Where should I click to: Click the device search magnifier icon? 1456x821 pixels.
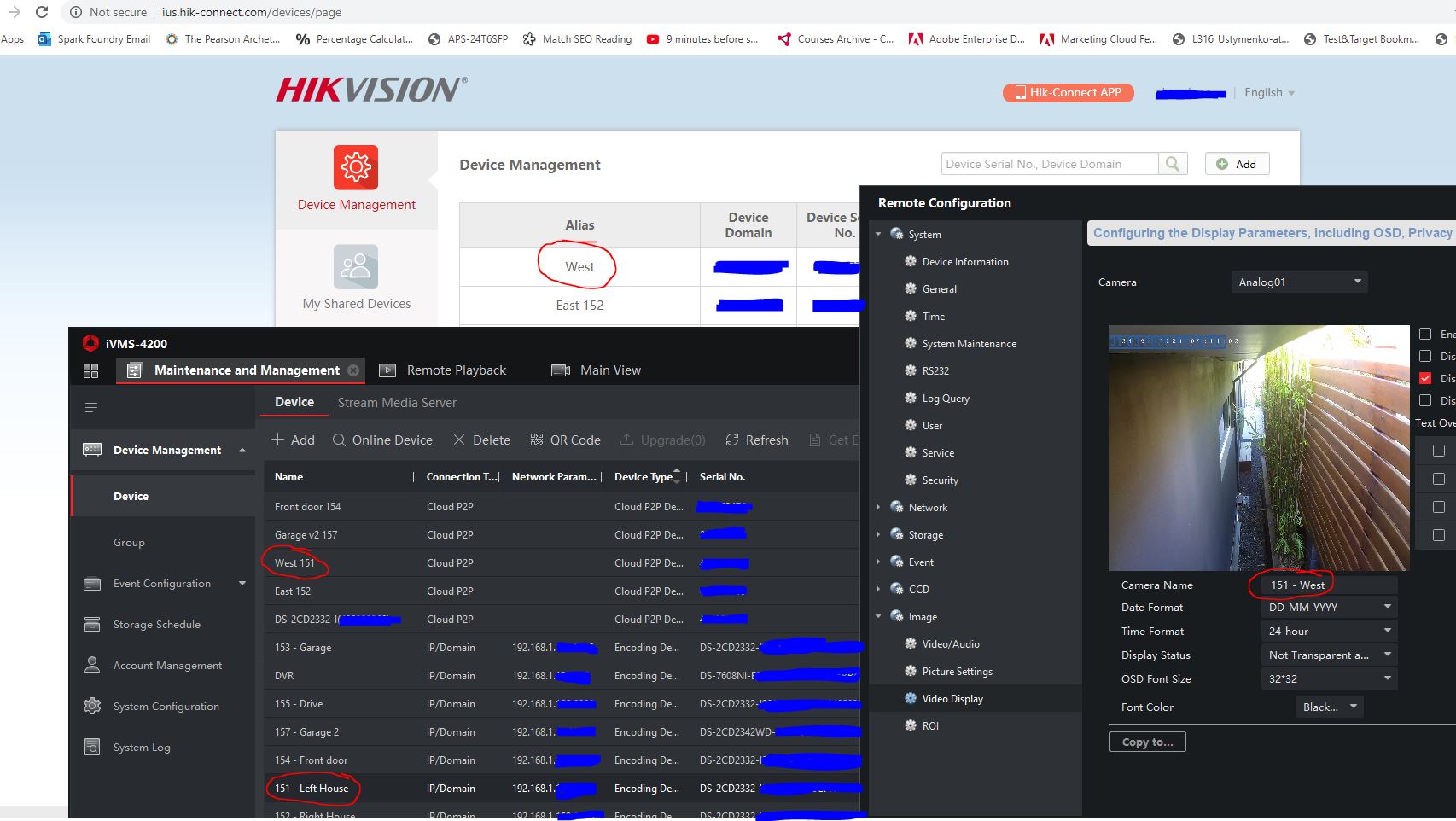coord(1173,164)
